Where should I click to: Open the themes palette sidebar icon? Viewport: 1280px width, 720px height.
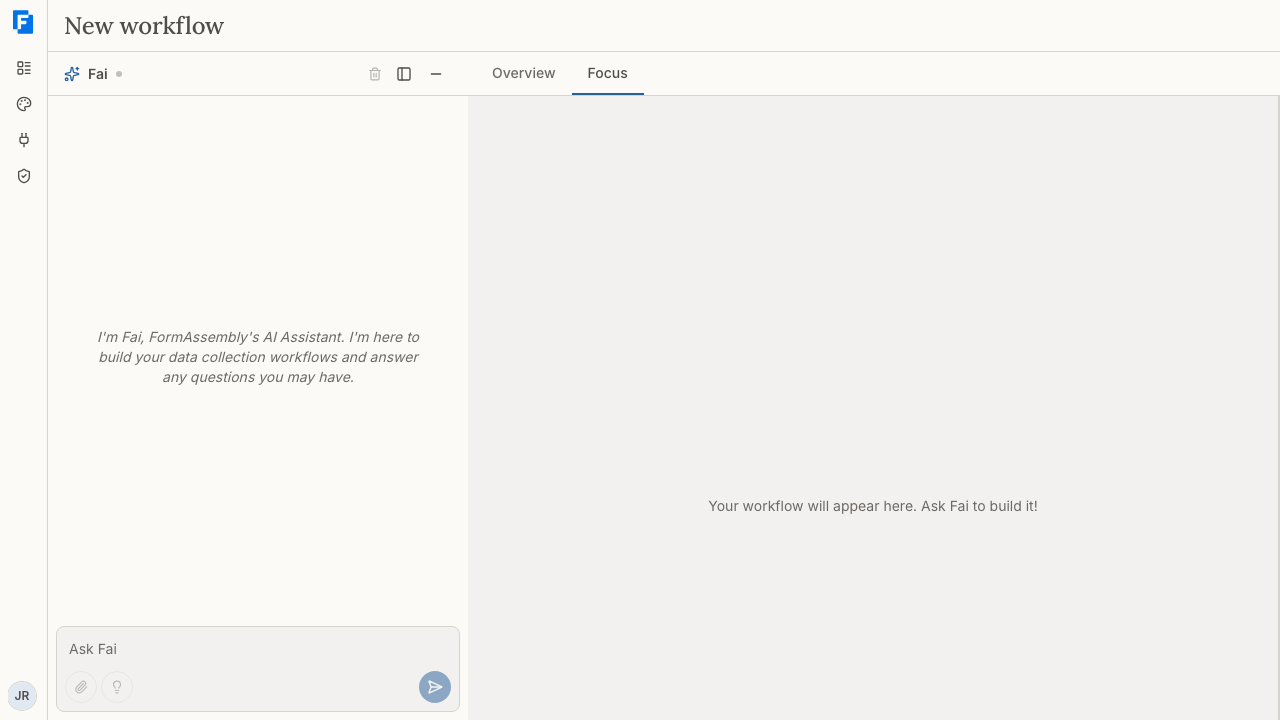tap(24, 104)
